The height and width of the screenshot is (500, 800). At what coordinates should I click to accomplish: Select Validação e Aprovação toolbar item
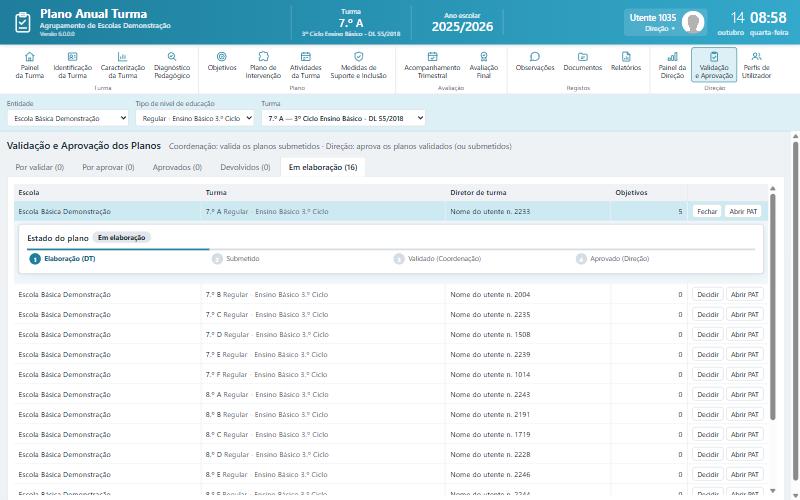(714, 65)
